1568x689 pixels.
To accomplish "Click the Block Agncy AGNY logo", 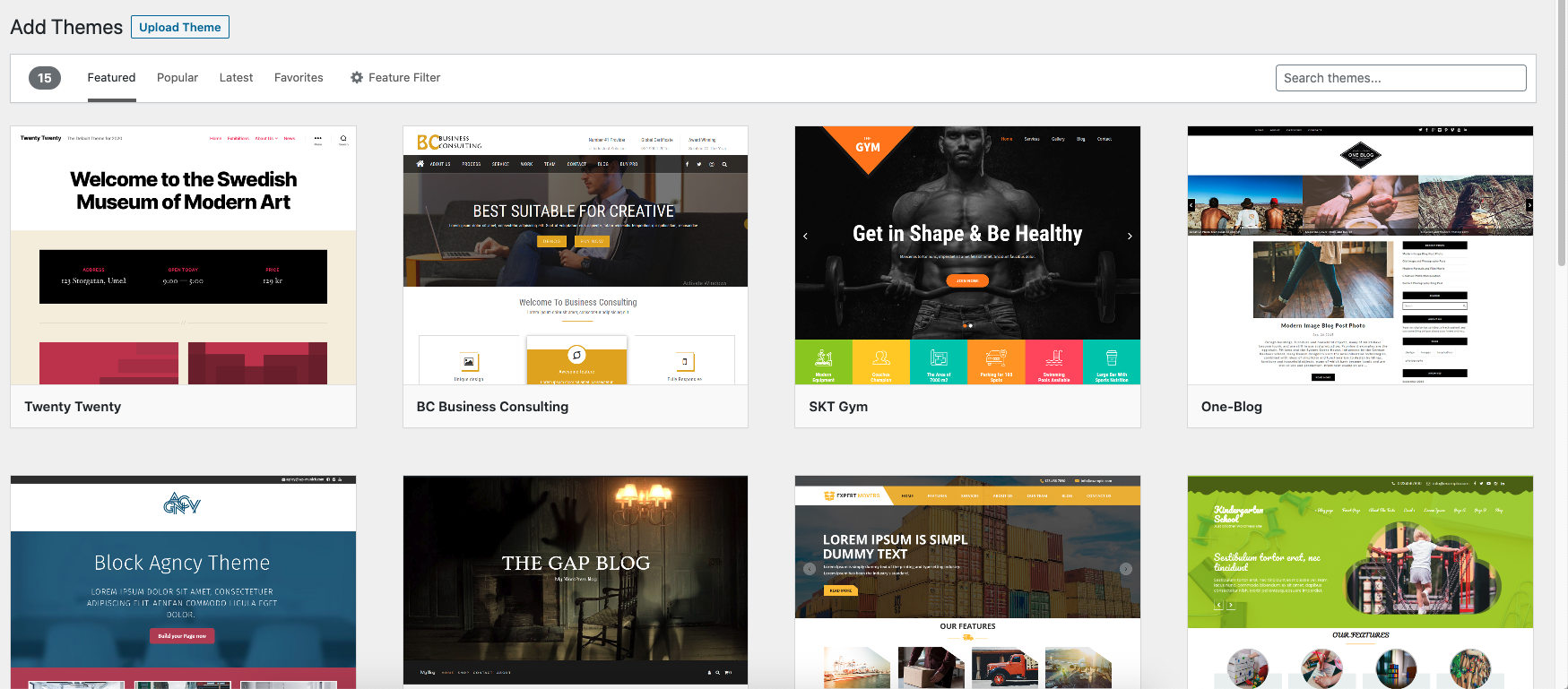I will (182, 504).
